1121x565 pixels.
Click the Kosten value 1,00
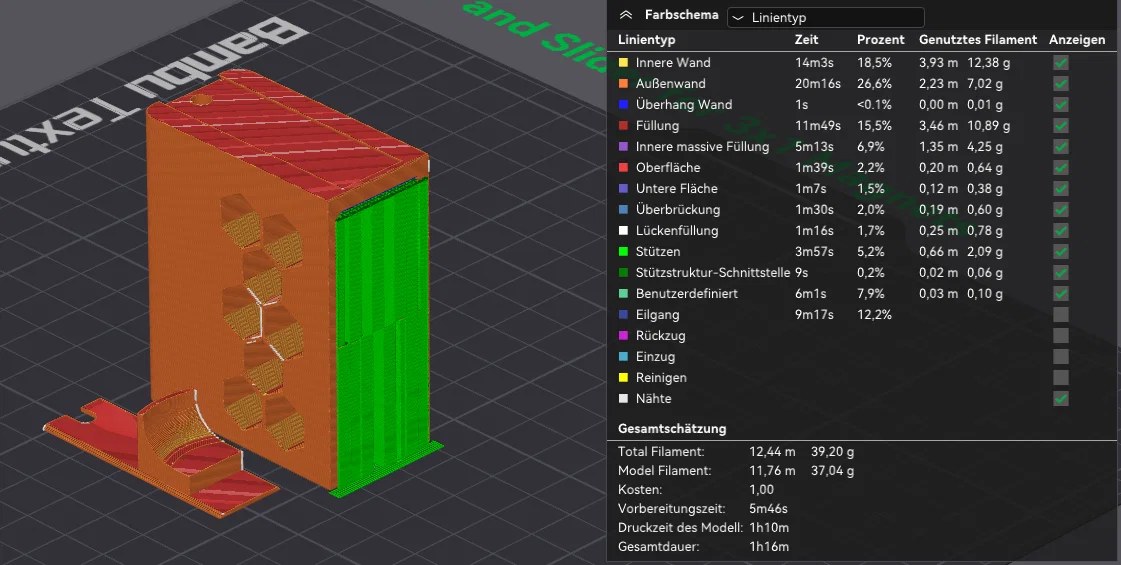(761, 490)
